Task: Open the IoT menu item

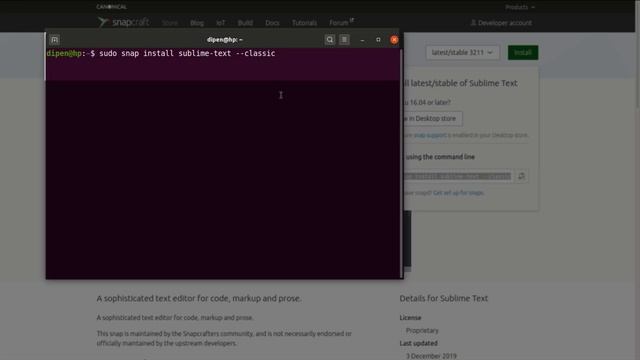Action: (220, 23)
